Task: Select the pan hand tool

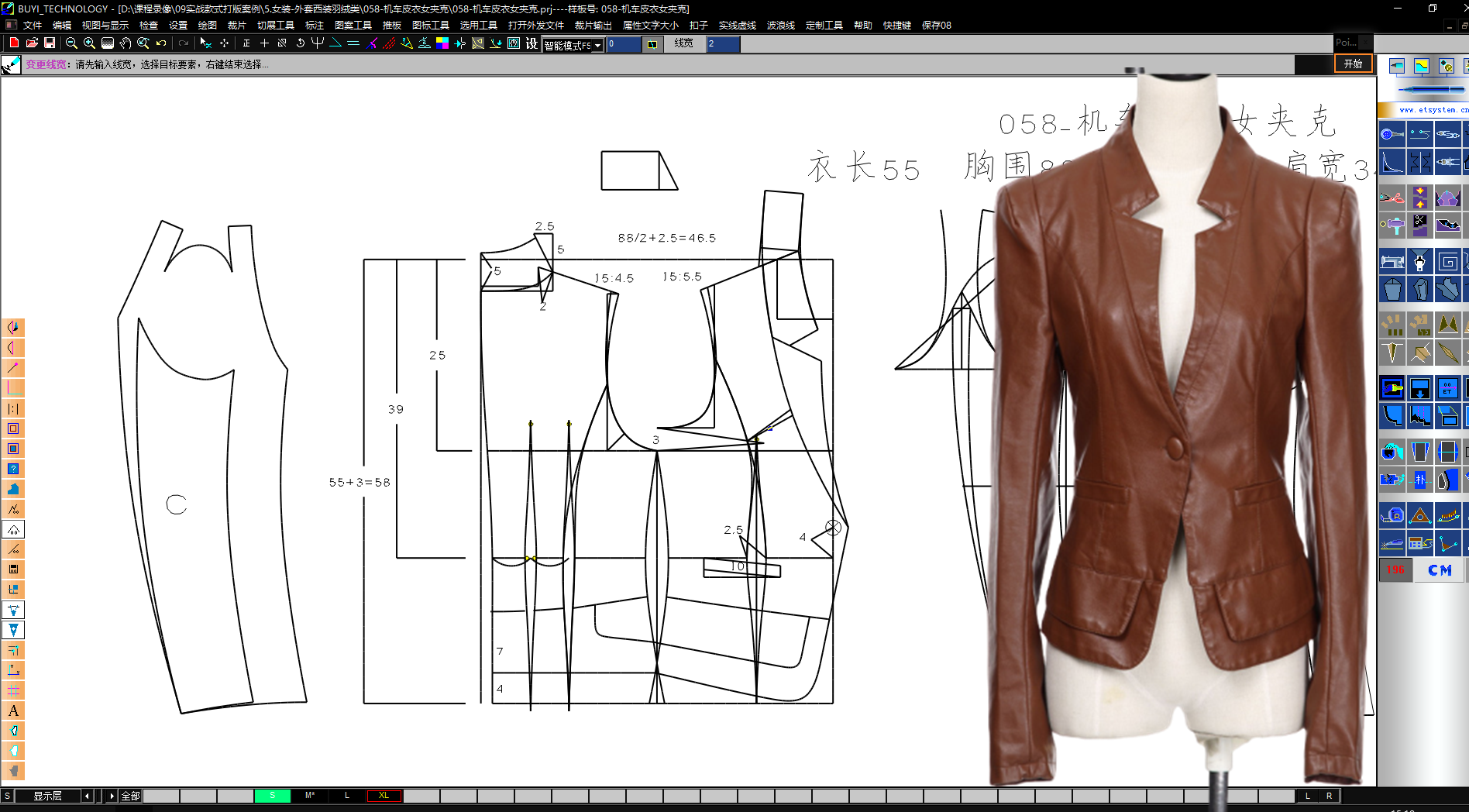Action: coord(125,43)
